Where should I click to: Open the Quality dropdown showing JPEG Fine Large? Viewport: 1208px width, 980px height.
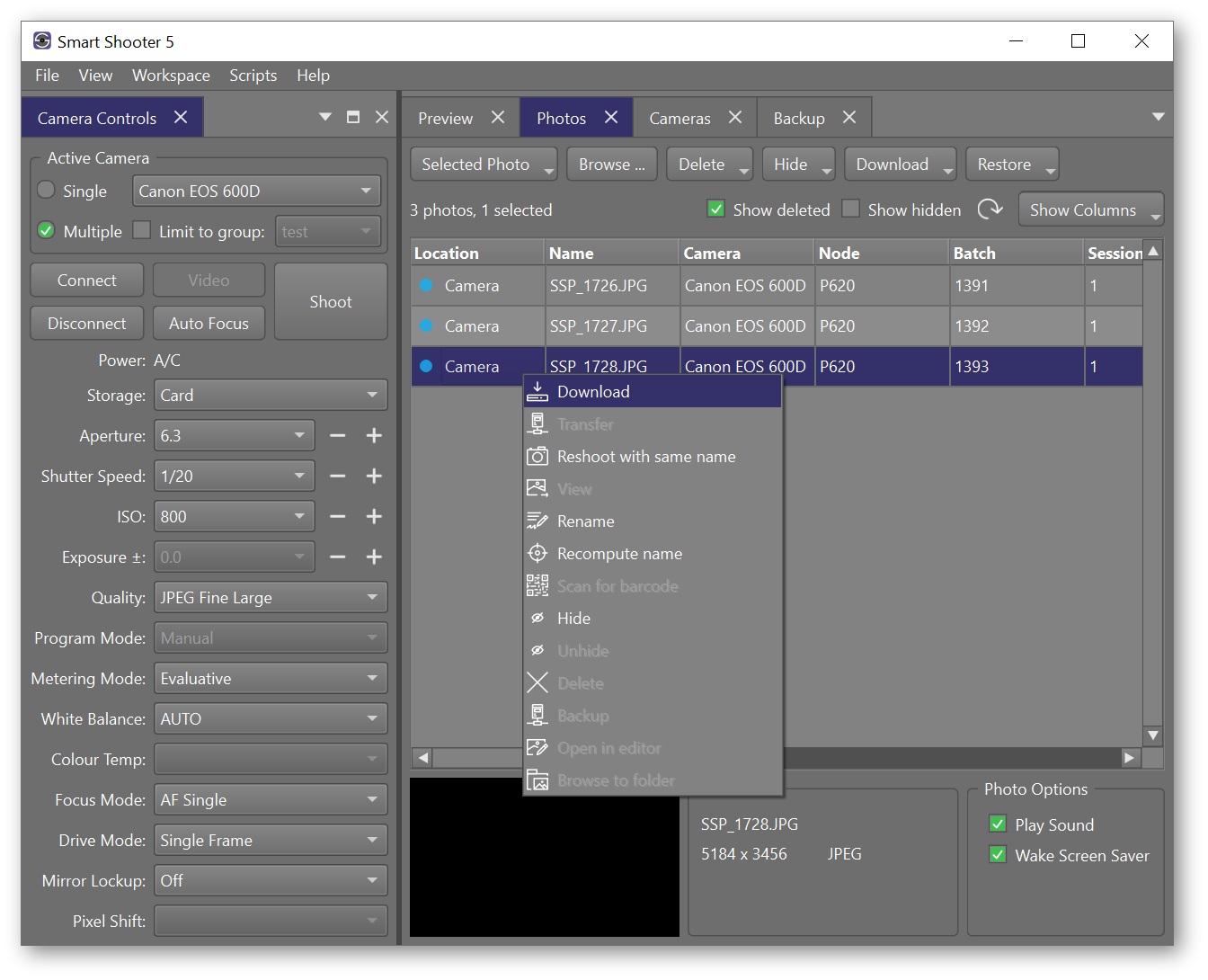coord(270,597)
